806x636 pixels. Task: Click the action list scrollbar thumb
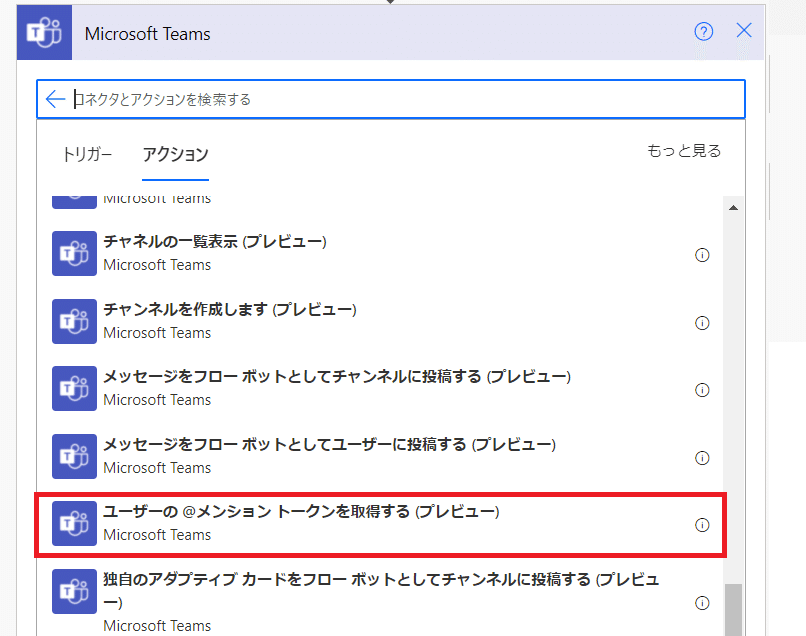point(734,610)
